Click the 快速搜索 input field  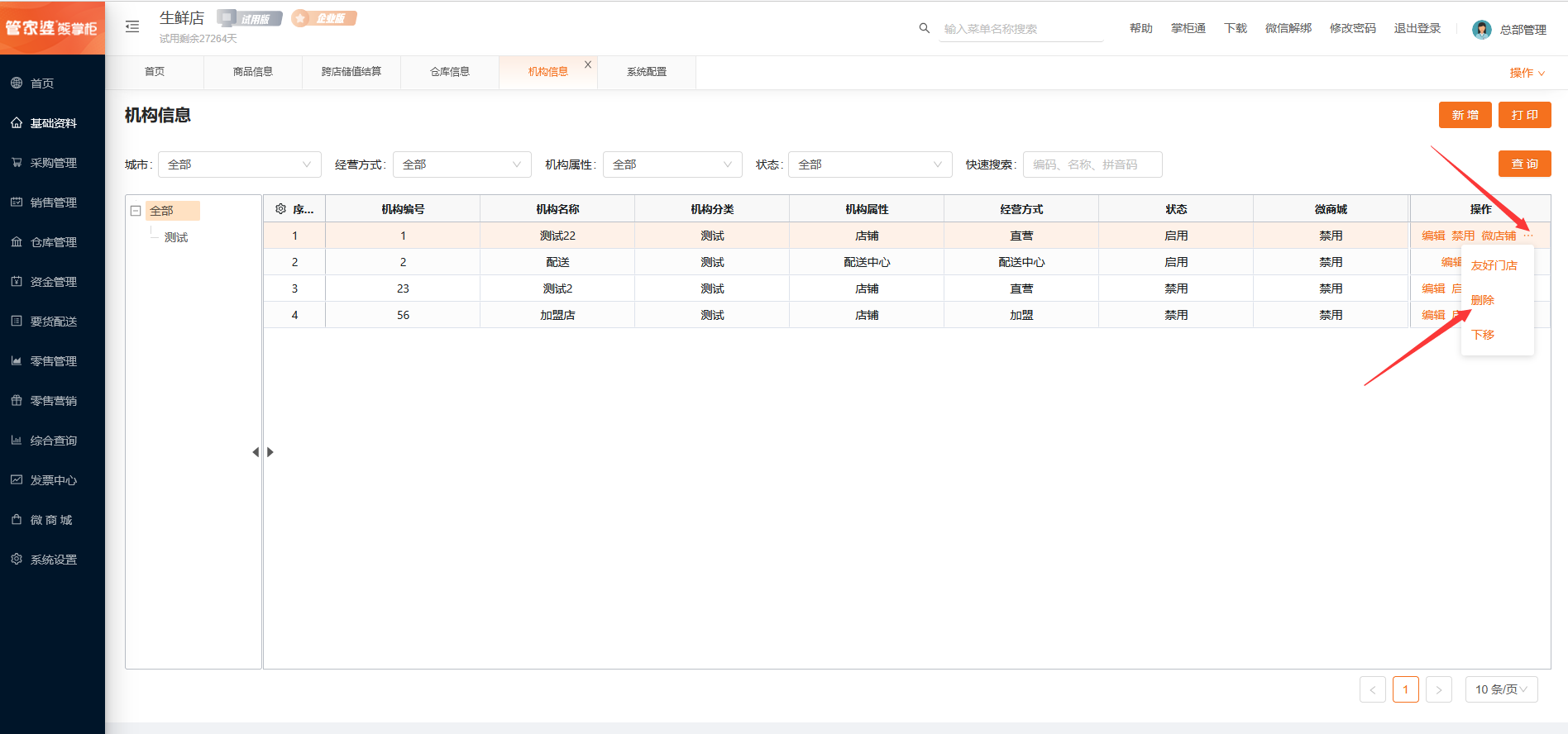click(1092, 164)
